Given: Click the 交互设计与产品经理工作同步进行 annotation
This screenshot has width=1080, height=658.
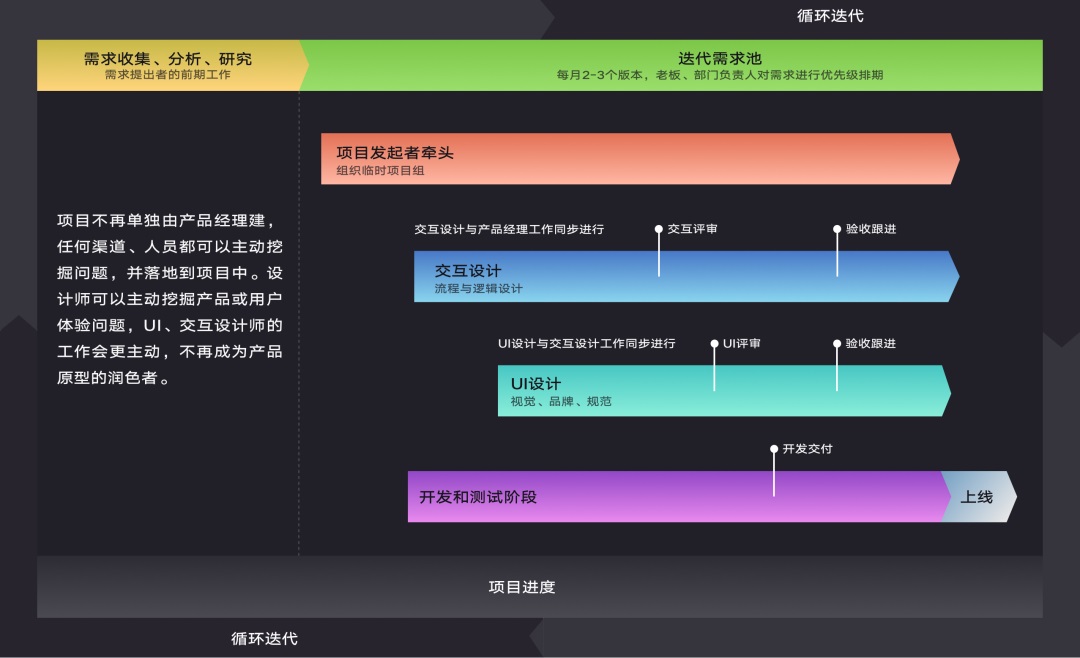Looking at the screenshot, I should [508, 229].
